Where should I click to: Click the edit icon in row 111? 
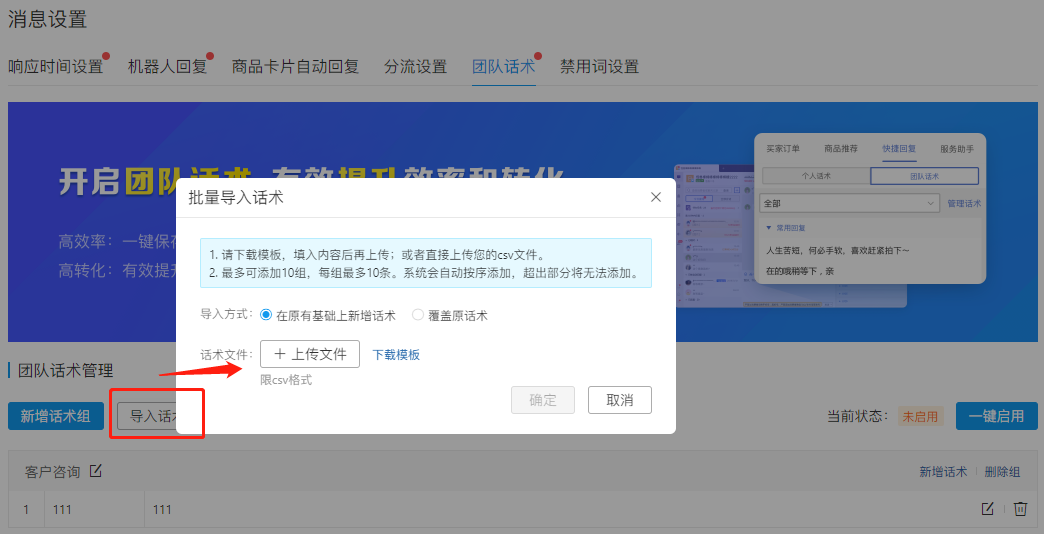click(x=987, y=509)
